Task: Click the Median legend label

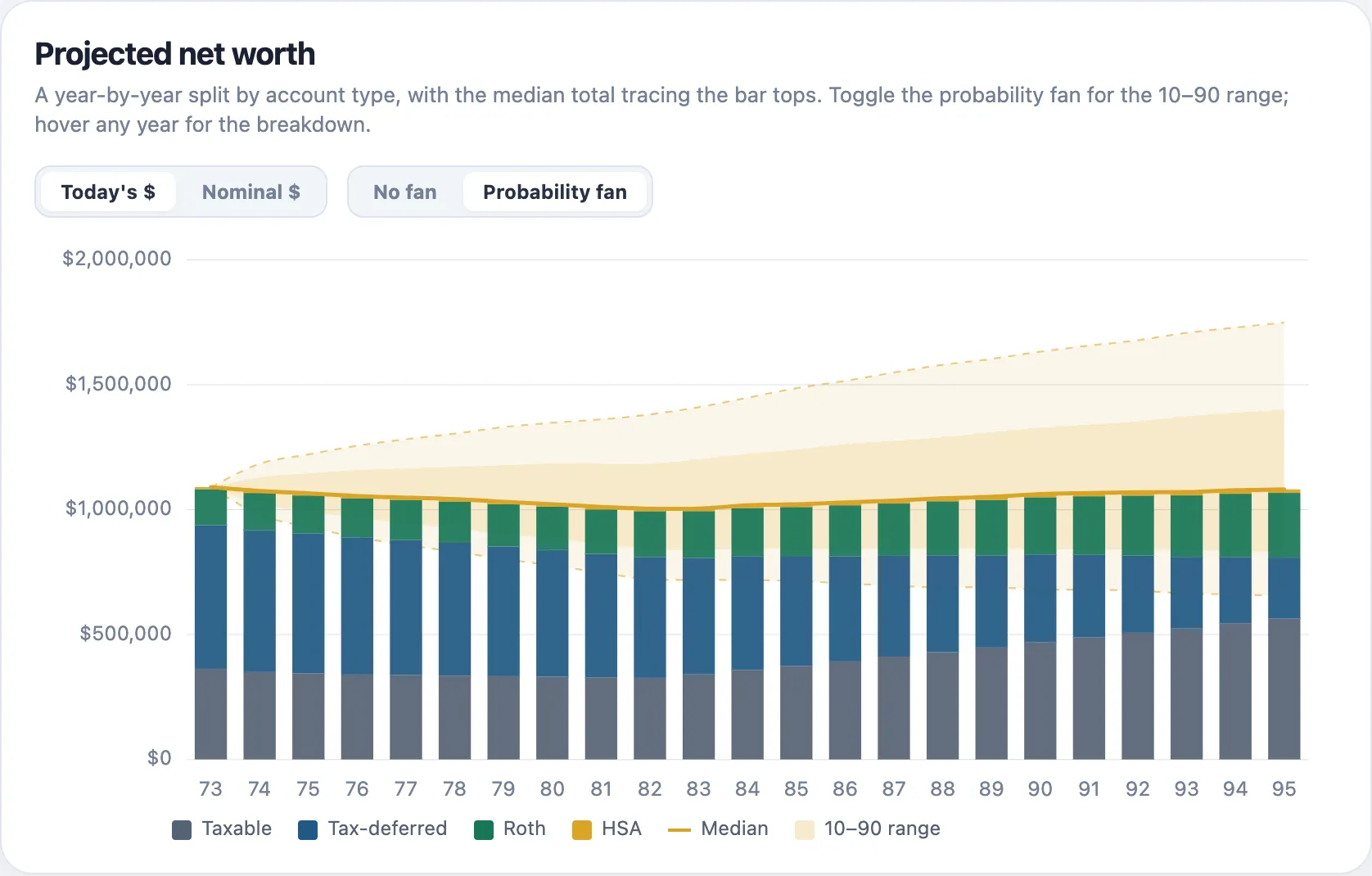Action: point(734,829)
